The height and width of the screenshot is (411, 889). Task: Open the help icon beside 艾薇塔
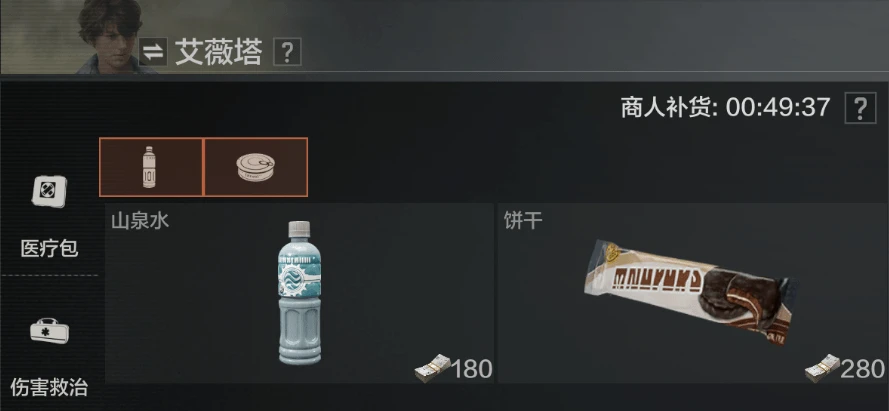[x=287, y=52]
